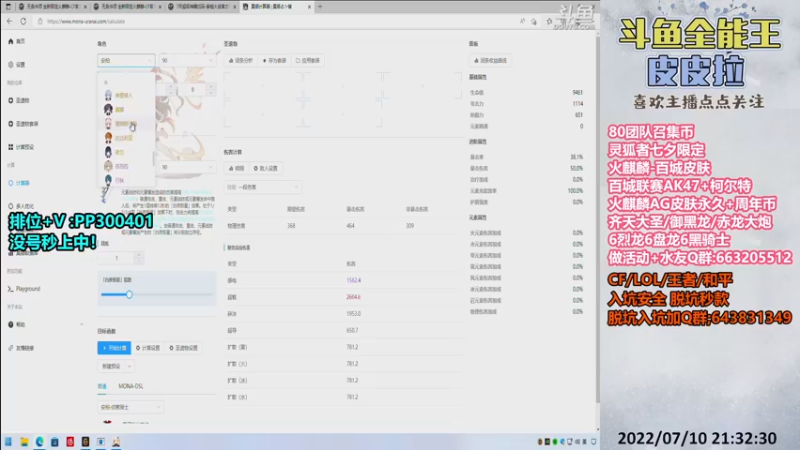This screenshot has width=800, height=450.
Task: Click the purple reaction value 1562.4
Action: coord(354,281)
